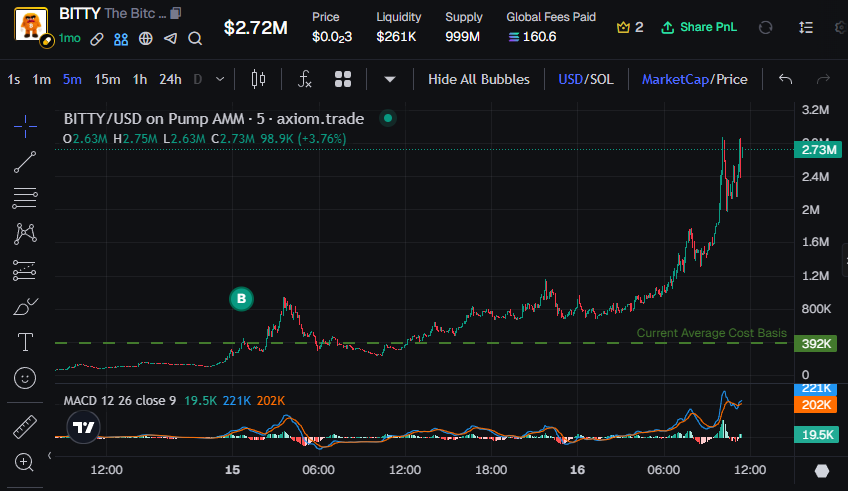The height and width of the screenshot is (491, 848).
Task: Toggle USD/SOL currency display
Action: coord(586,79)
